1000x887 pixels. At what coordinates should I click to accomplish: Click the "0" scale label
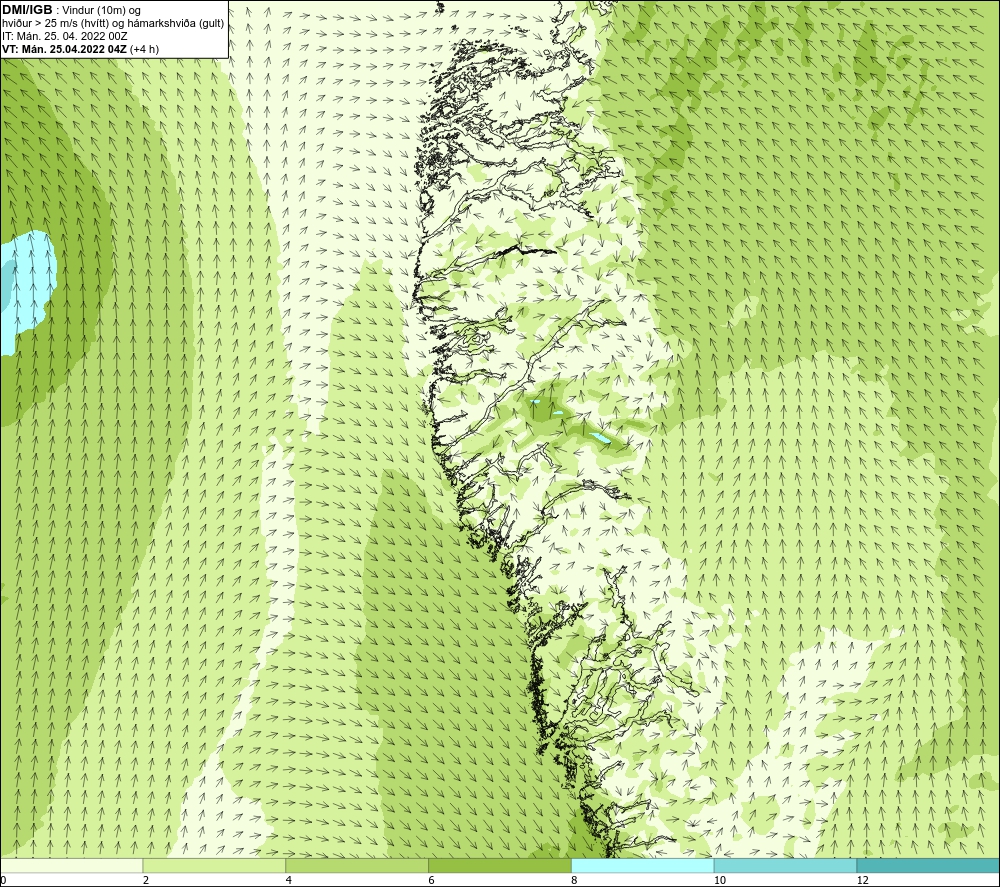pyautogui.click(x=3, y=880)
